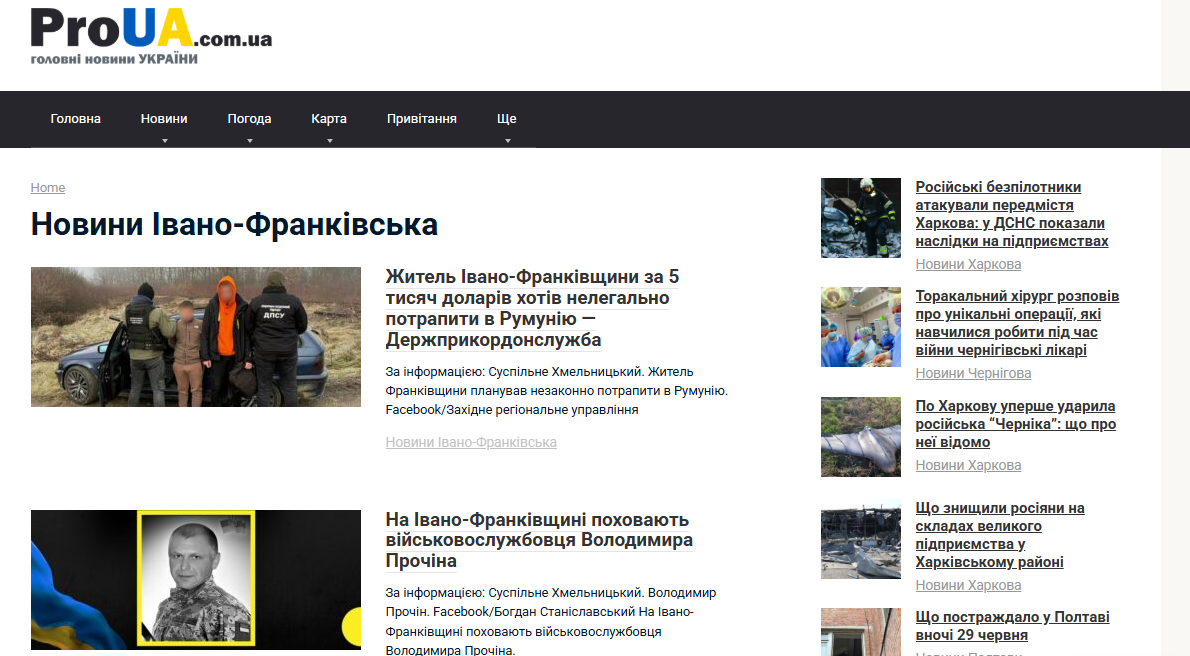Click Новини Харкова under the warehouse story
The image size is (1190, 656).
coord(968,585)
